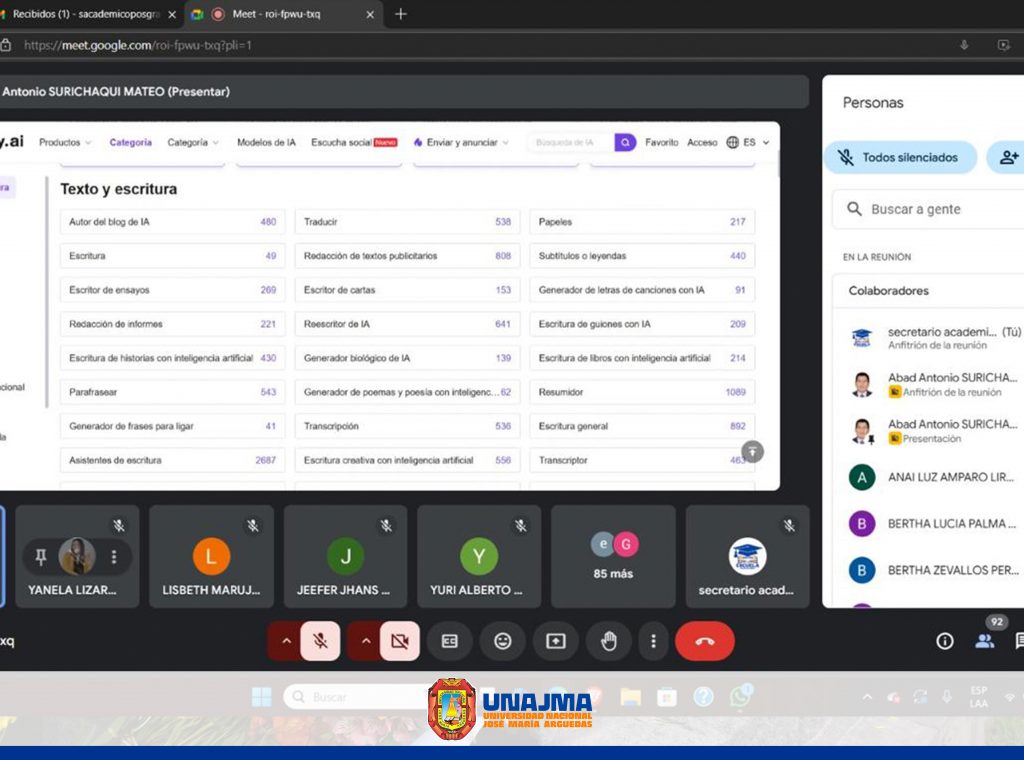Open Redacción de textos publicitarios category

[408, 256]
